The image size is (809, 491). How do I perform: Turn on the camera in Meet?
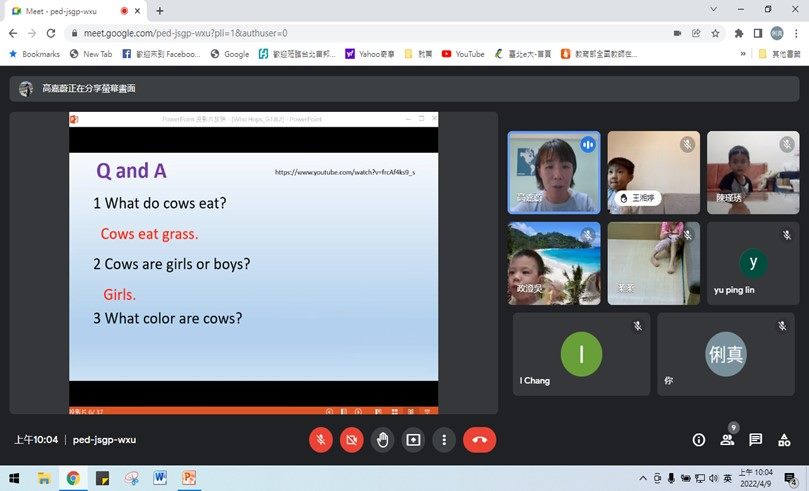351,440
